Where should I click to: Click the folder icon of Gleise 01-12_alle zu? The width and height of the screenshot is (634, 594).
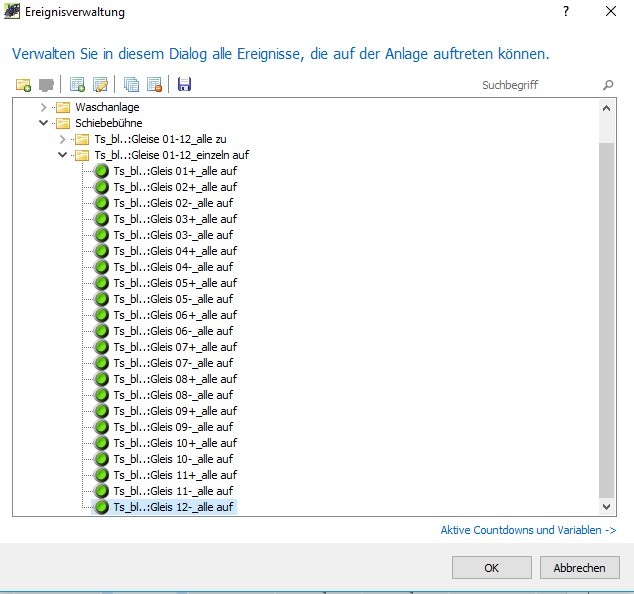(x=82, y=139)
